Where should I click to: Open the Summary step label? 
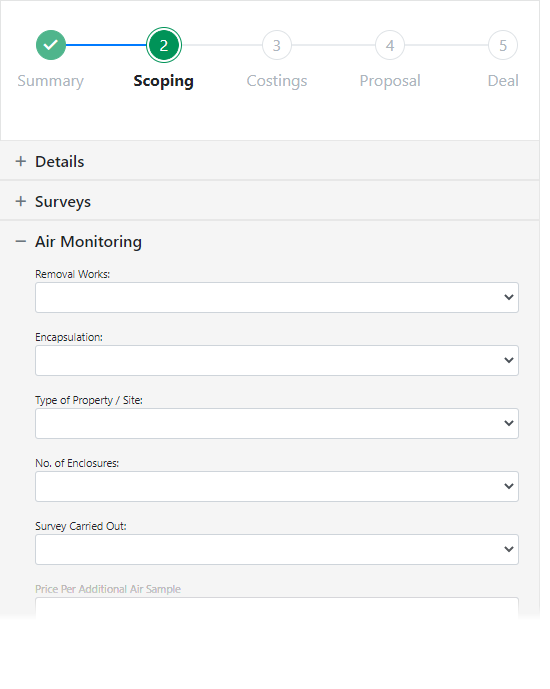point(51,81)
